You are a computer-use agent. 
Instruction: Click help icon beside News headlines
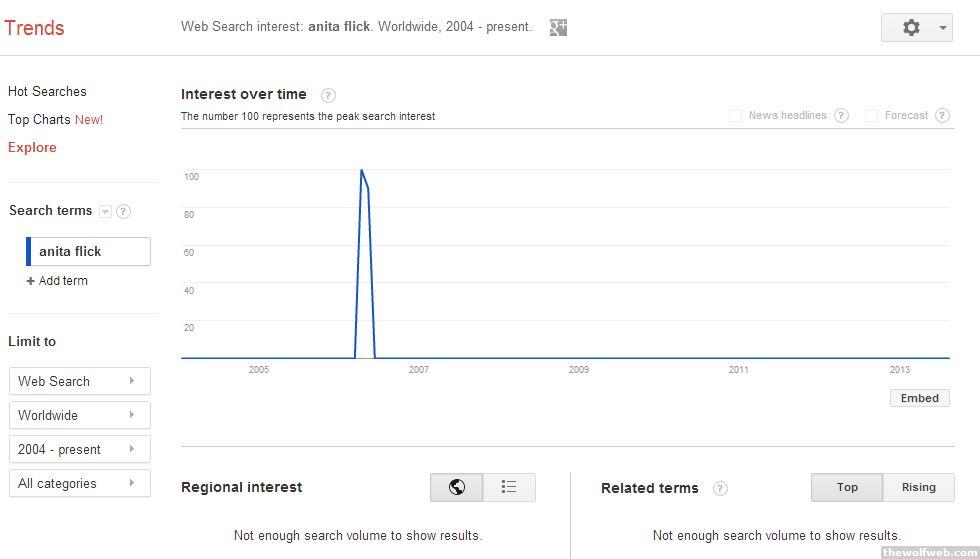point(841,115)
